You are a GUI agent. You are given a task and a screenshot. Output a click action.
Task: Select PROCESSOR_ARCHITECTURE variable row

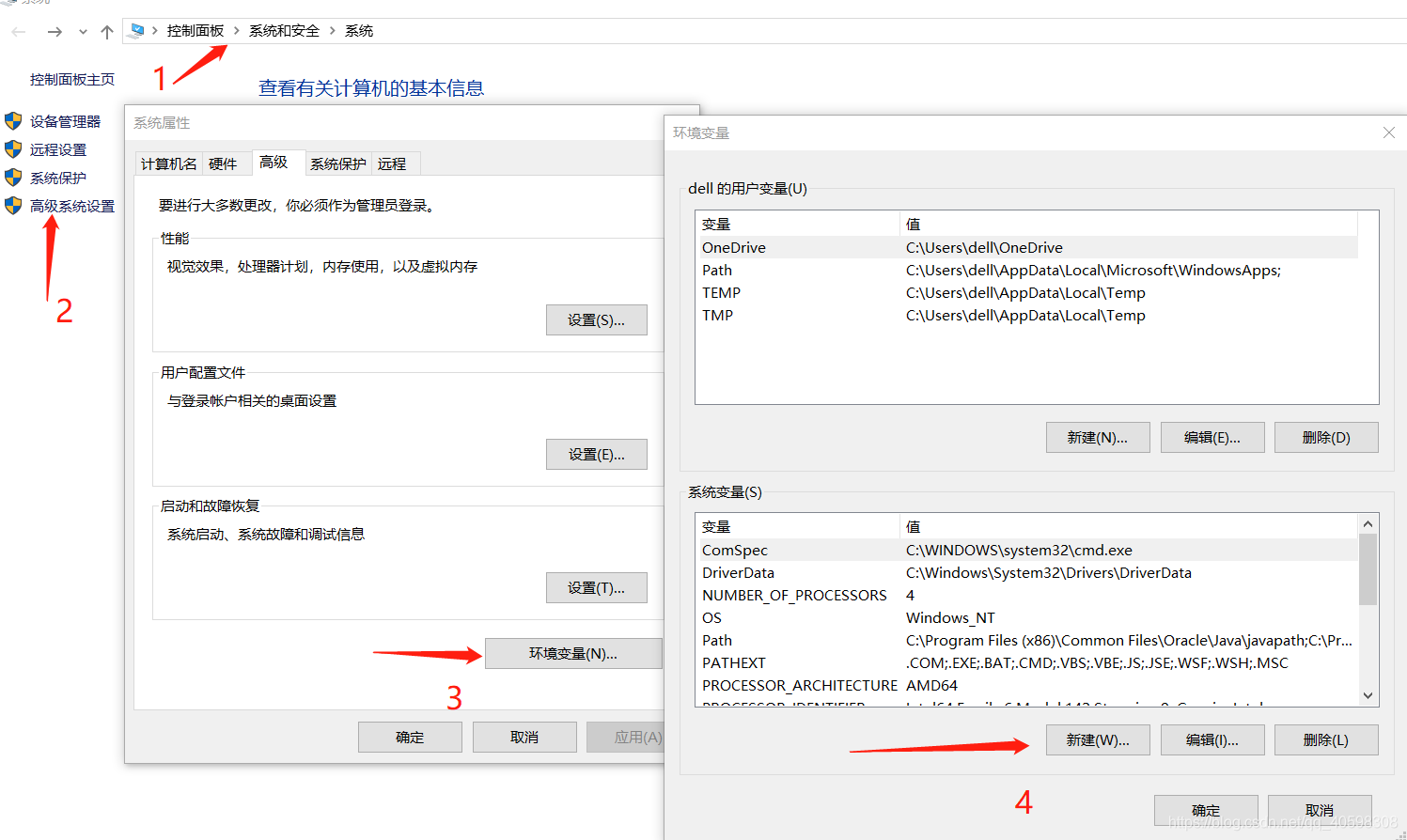tap(1026, 686)
